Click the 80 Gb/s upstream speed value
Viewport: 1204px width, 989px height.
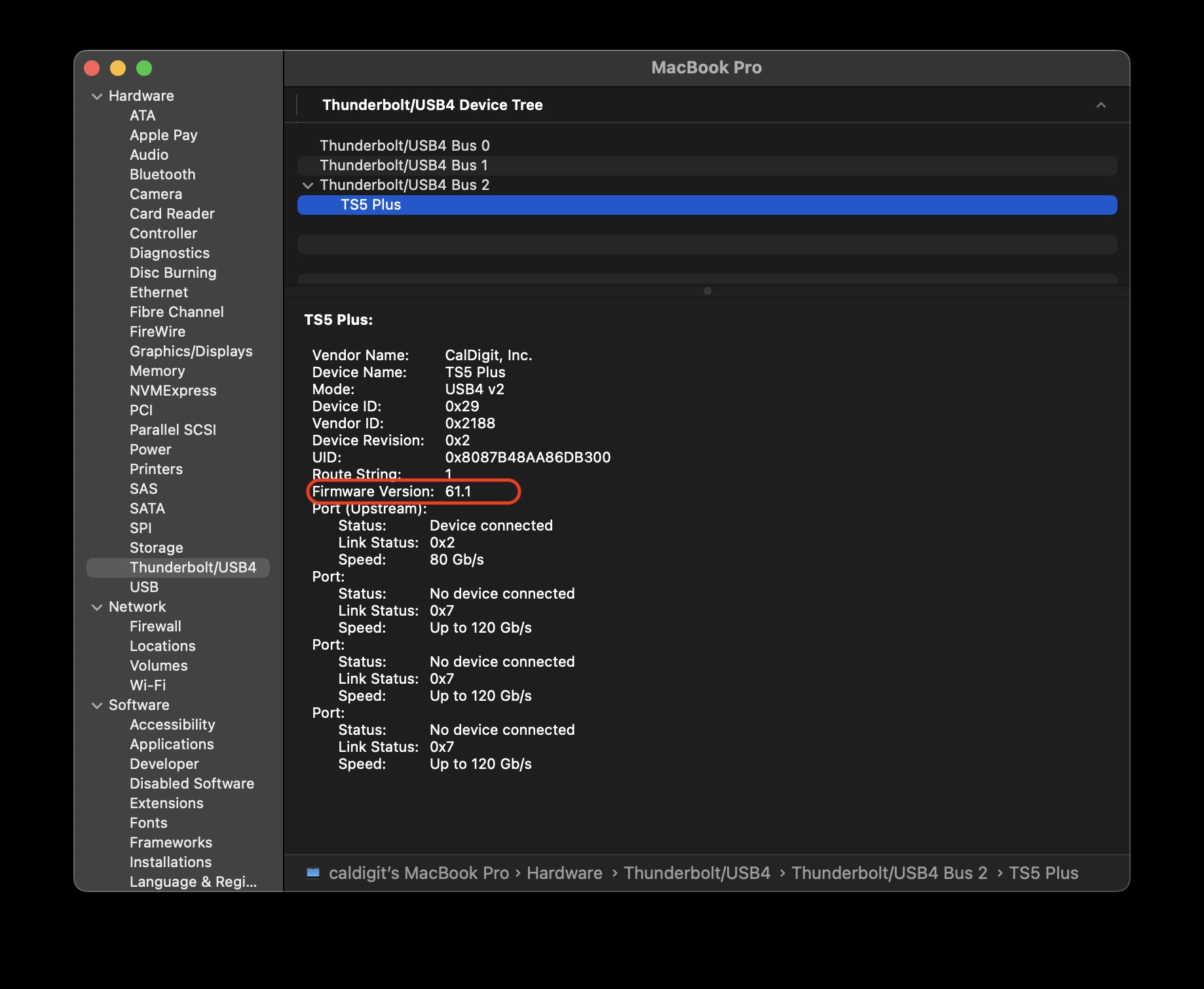(457, 559)
